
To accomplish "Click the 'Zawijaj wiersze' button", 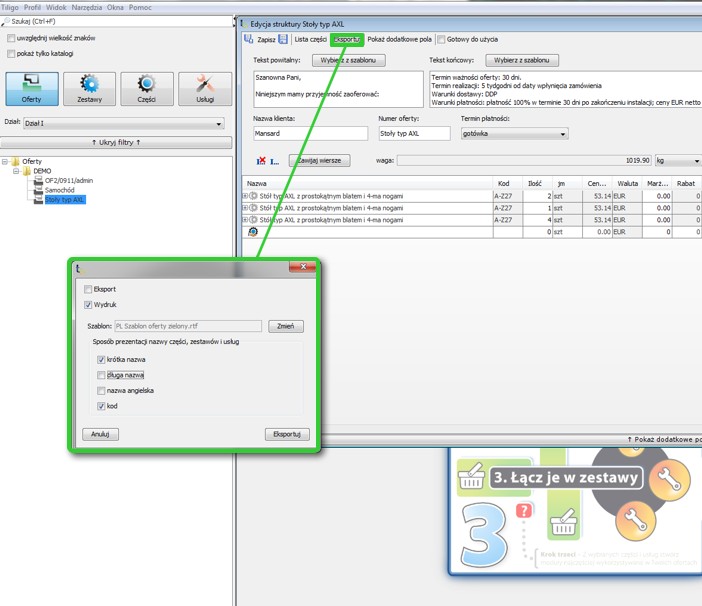I will pos(320,160).
